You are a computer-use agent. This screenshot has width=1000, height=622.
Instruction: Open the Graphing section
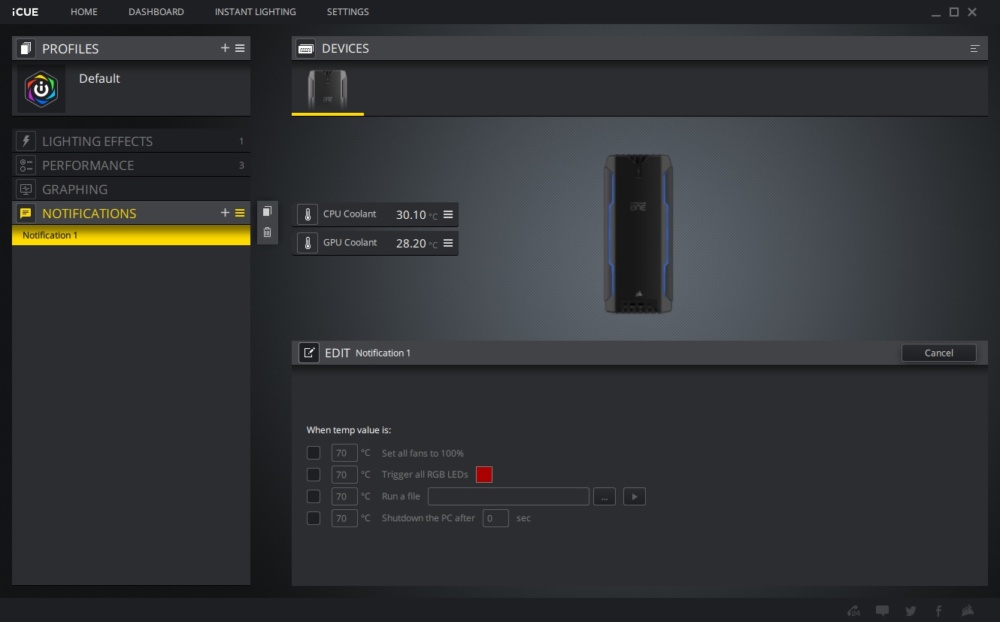click(x=131, y=189)
